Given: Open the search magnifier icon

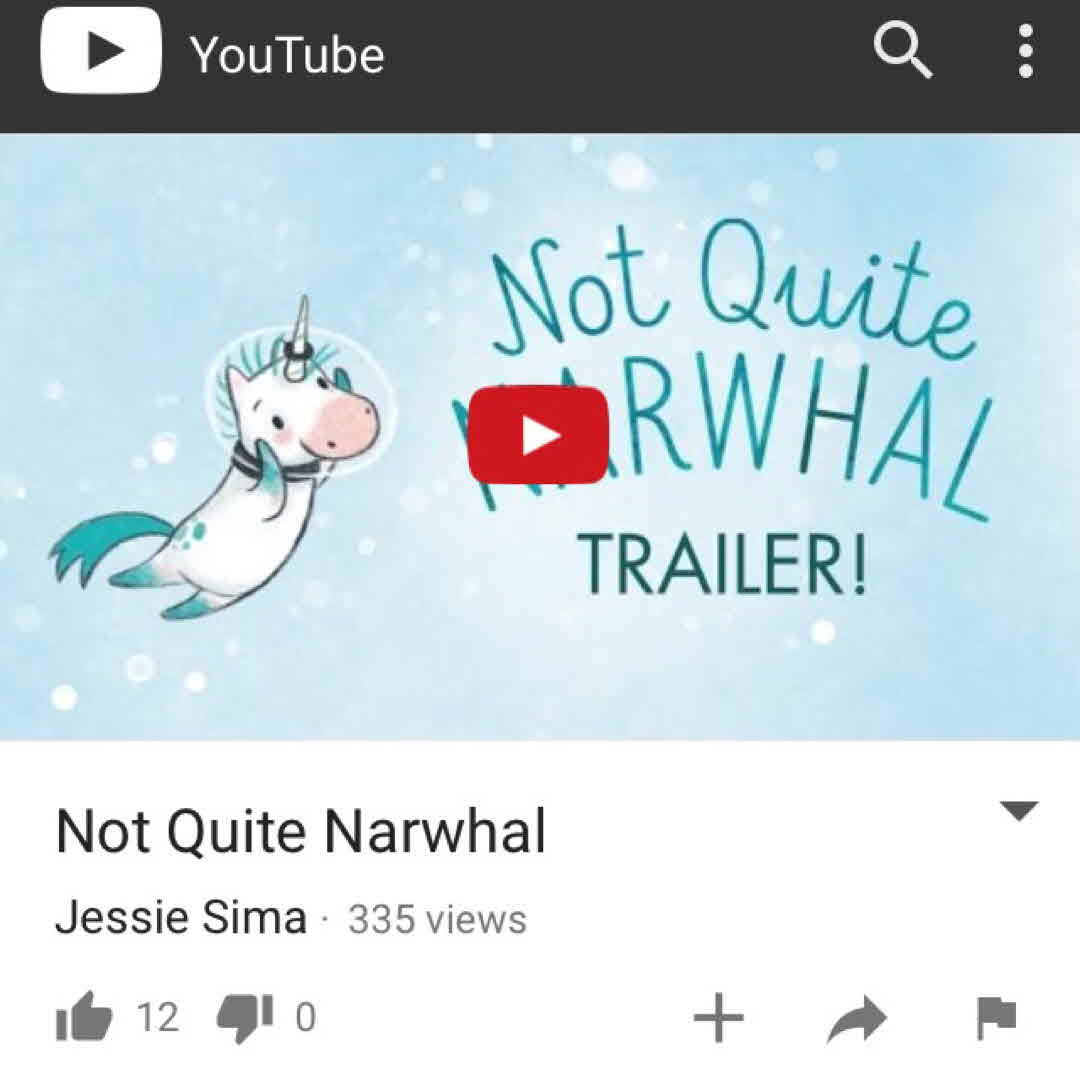Looking at the screenshot, I should (903, 50).
